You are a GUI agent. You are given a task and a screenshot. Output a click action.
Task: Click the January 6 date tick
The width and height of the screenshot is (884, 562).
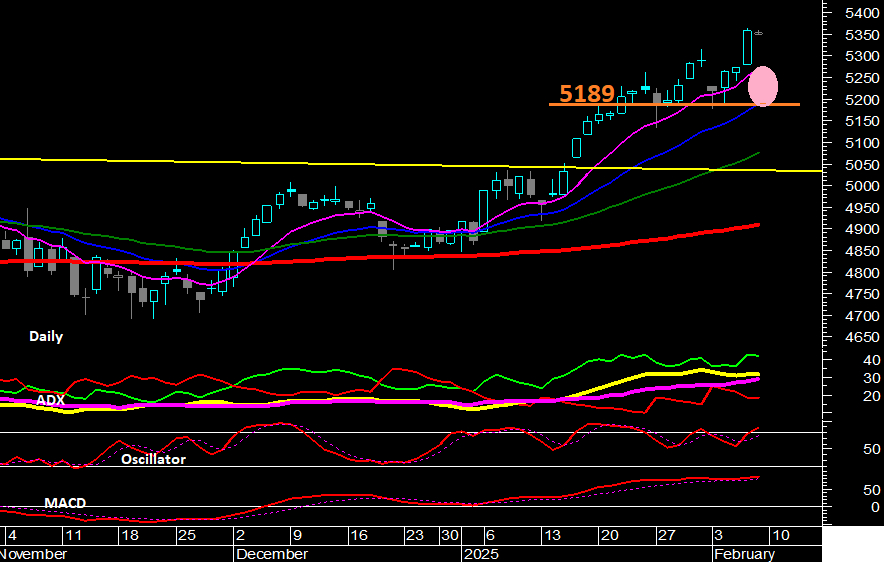click(490, 535)
